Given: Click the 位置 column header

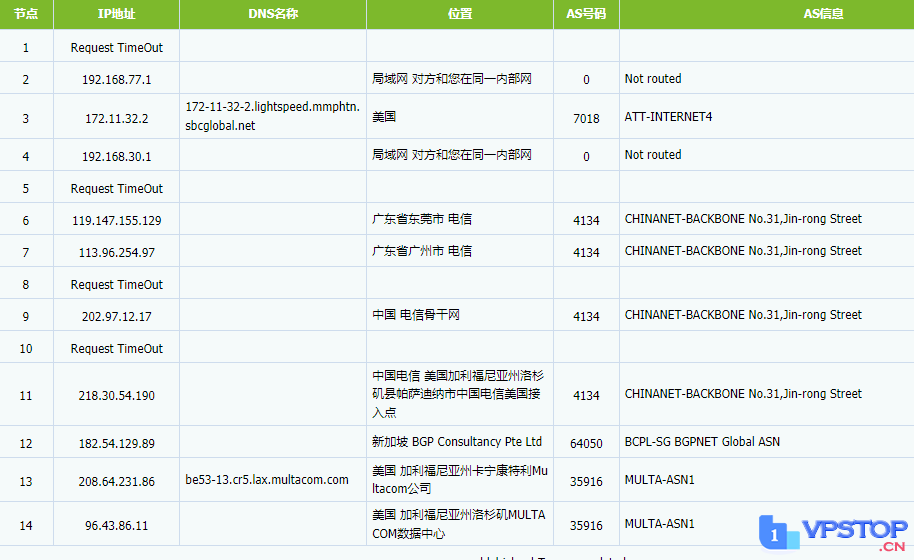Looking at the screenshot, I should click(460, 13).
